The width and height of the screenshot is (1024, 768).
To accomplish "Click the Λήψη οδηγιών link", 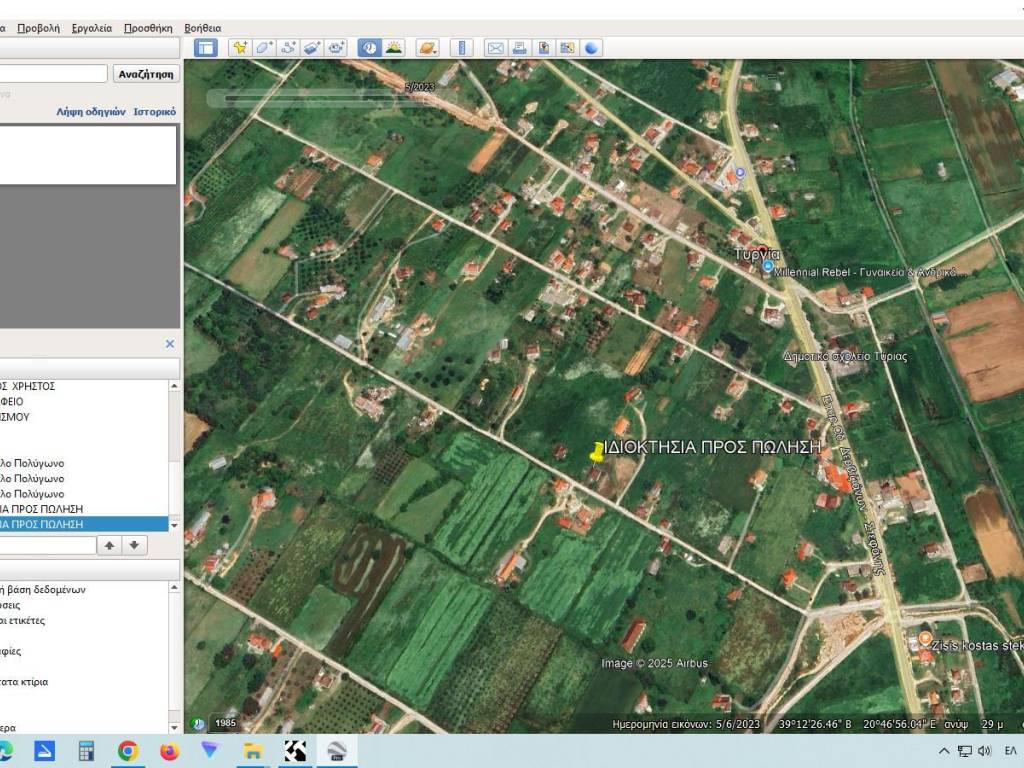I will (x=91, y=112).
